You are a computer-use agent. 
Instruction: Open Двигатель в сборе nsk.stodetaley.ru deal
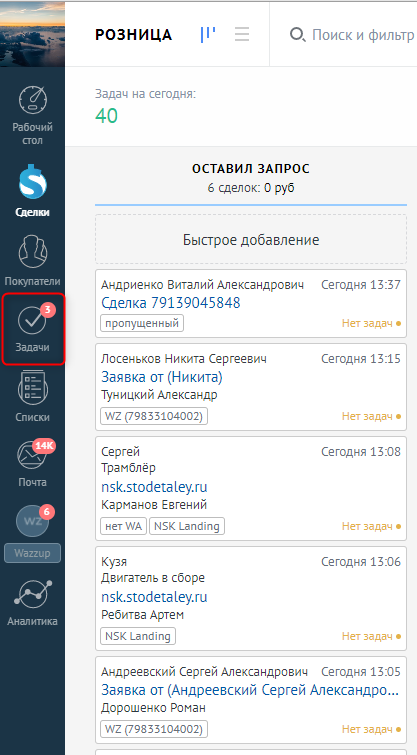154,597
